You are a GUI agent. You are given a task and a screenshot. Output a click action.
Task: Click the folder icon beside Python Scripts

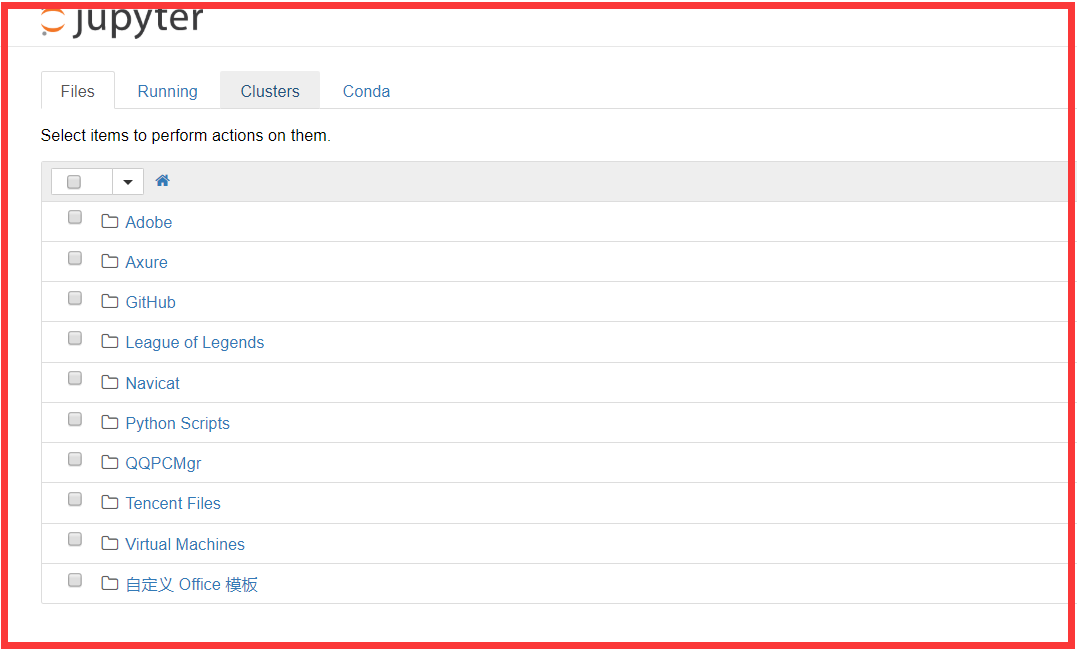[110, 423]
